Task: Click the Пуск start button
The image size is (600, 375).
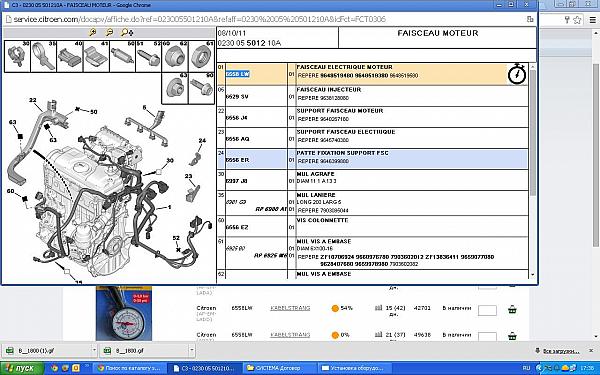Action: 21,368
